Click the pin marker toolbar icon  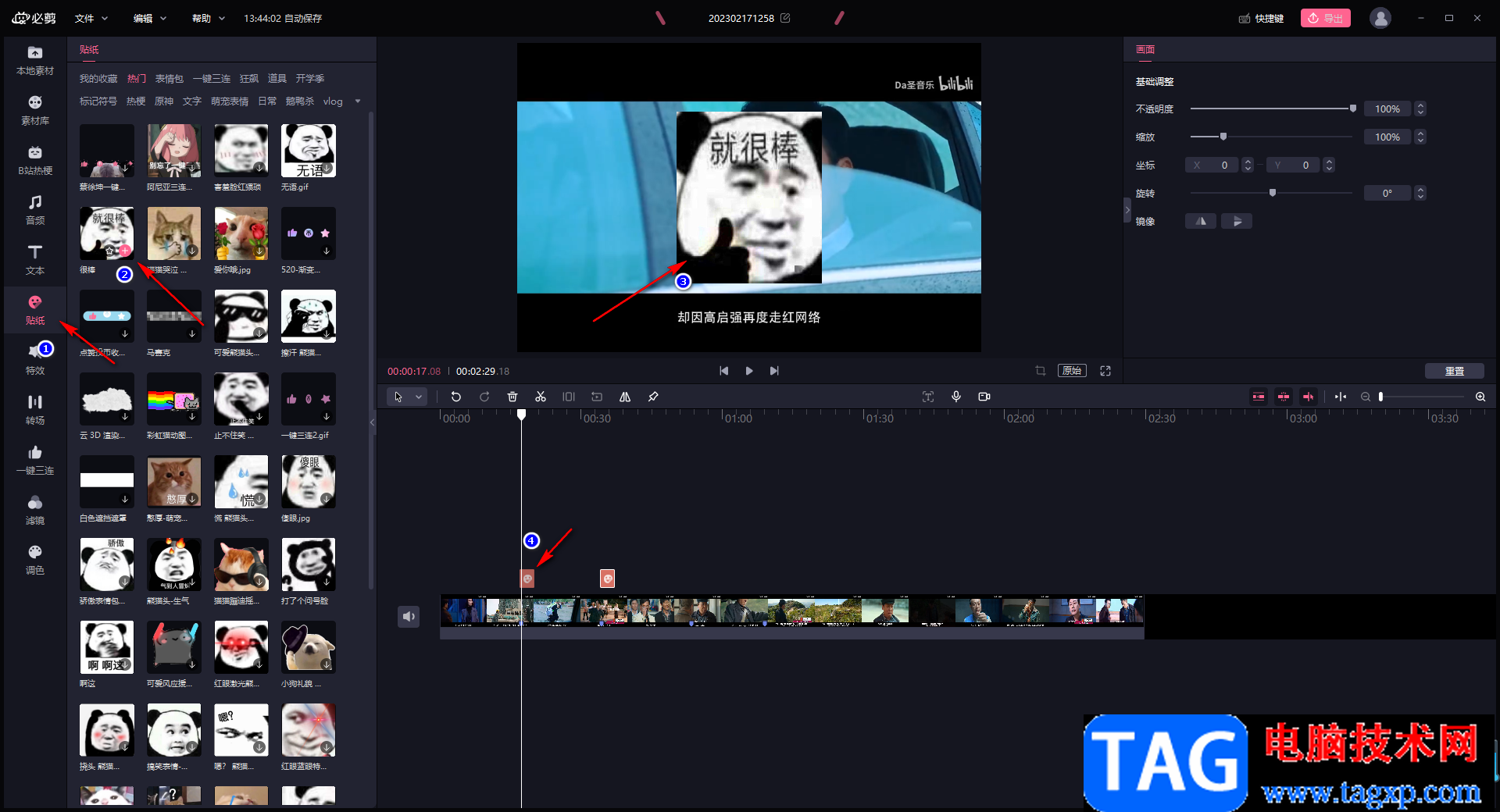653,397
